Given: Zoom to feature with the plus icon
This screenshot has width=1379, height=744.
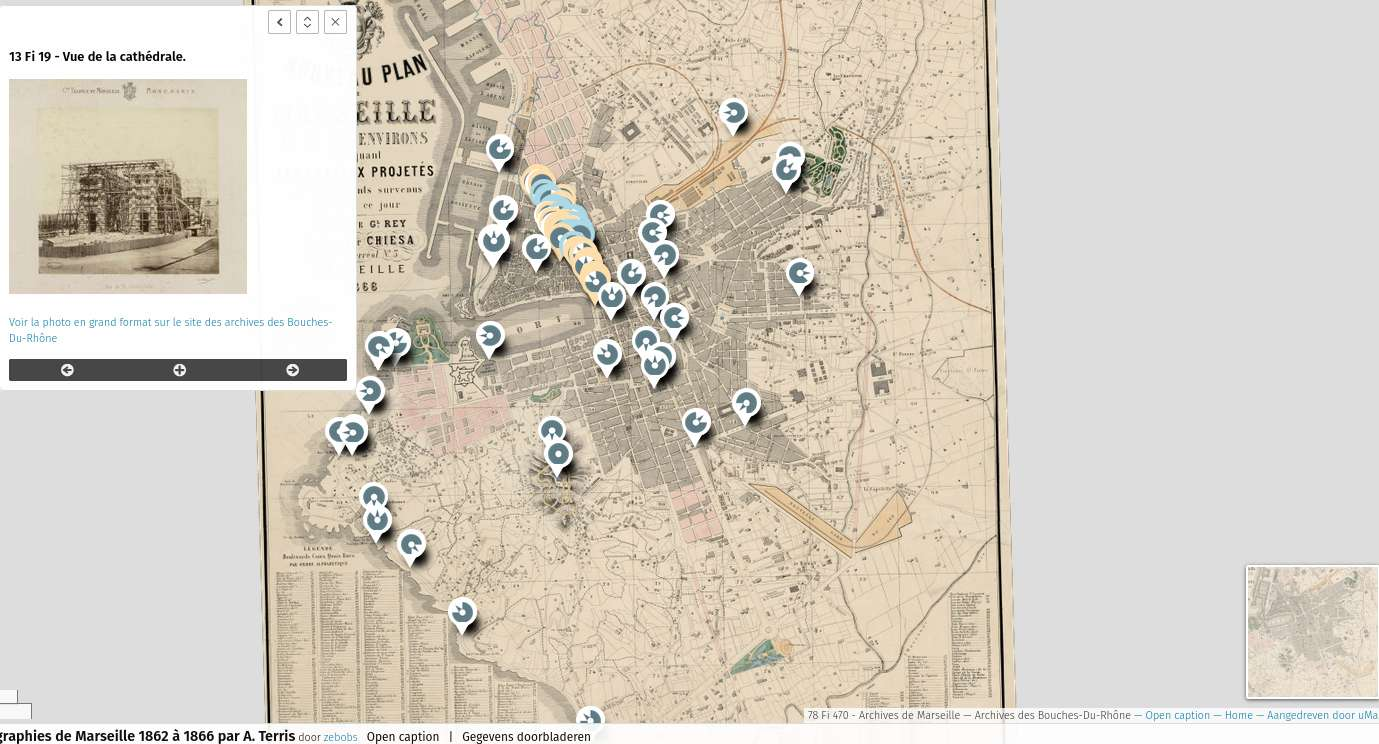Looking at the screenshot, I should pyautogui.click(x=179, y=370).
